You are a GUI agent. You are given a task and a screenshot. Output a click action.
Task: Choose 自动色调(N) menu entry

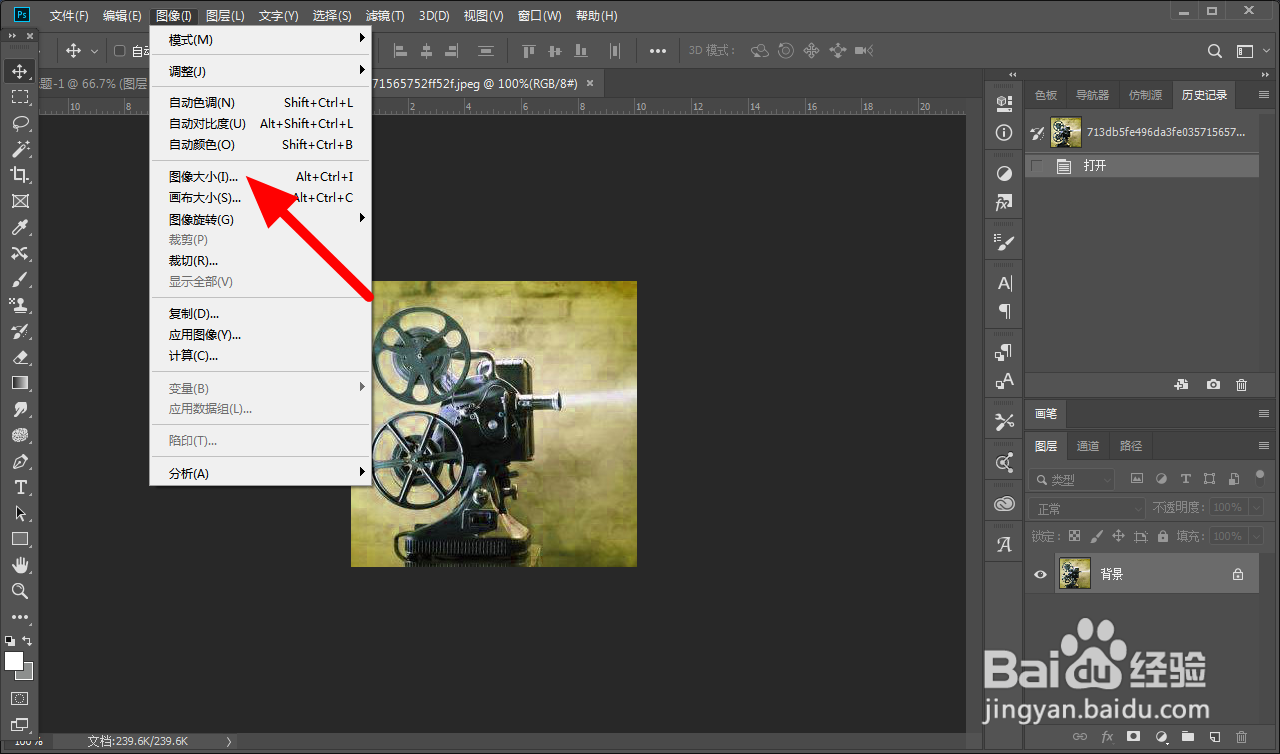pos(260,102)
